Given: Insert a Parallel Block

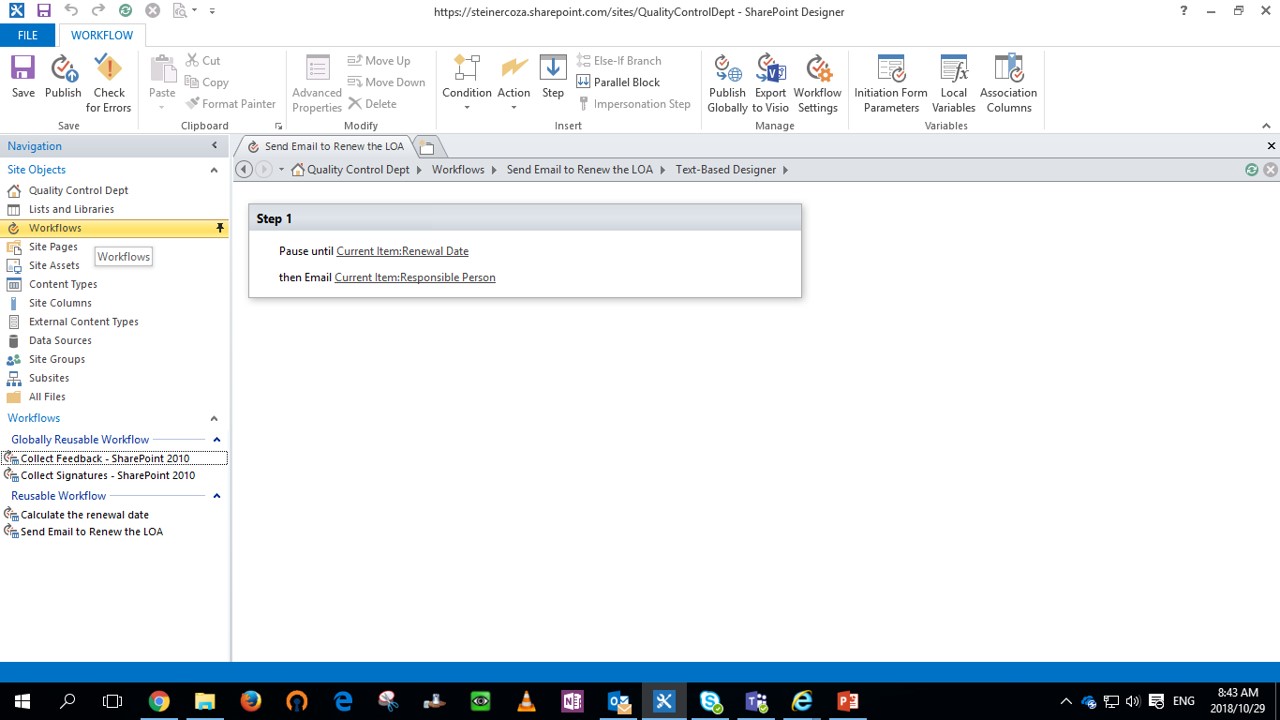Looking at the screenshot, I should point(618,82).
